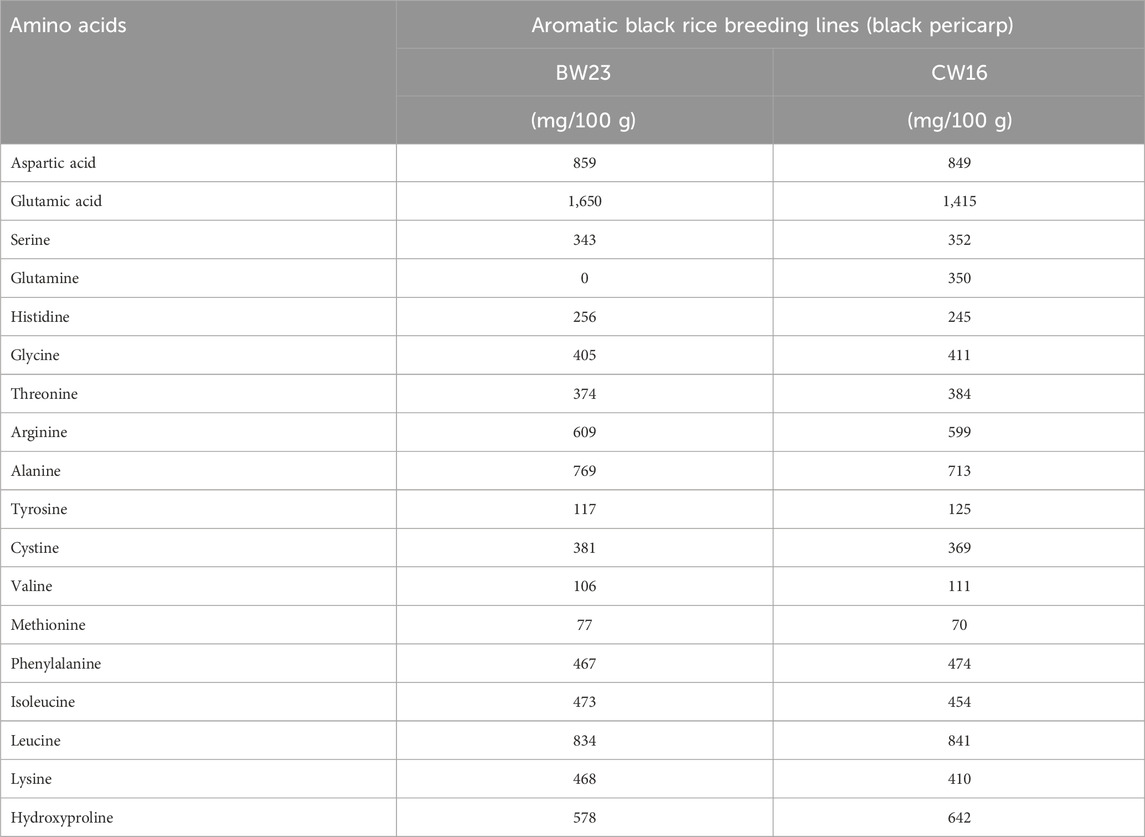Click the "Amino acids" column header
Viewport: 1145px width, 837px height.
(x=68, y=26)
